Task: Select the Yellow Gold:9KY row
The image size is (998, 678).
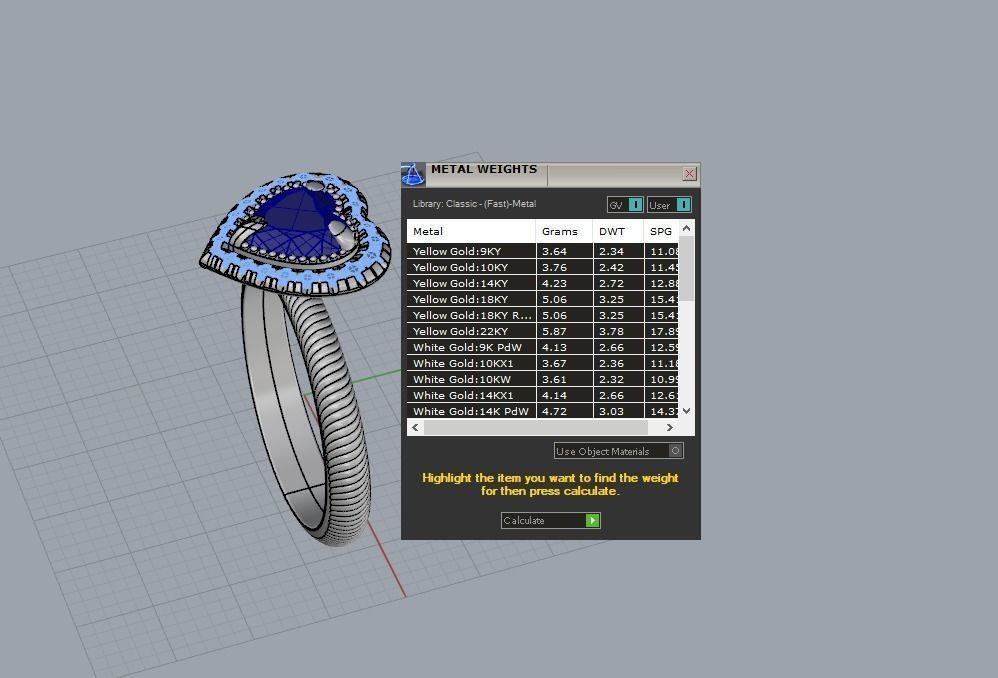Action: (542, 251)
